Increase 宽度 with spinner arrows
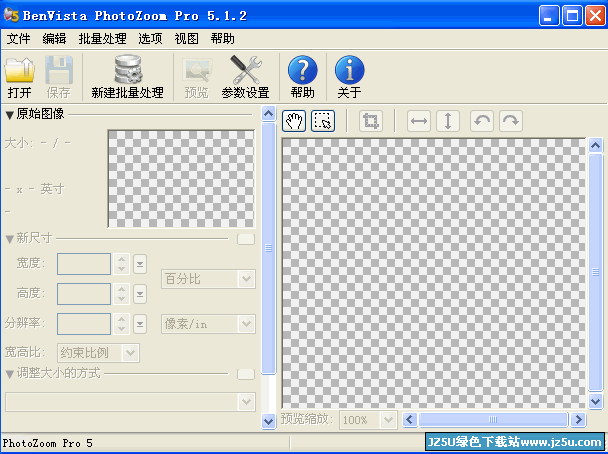This screenshot has width=608, height=454. [x=122, y=260]
